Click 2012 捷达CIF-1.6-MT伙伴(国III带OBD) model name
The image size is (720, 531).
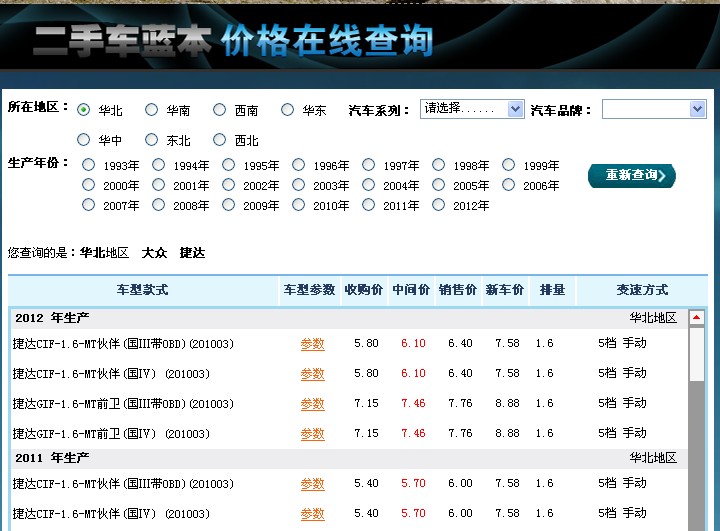[123, 344]
